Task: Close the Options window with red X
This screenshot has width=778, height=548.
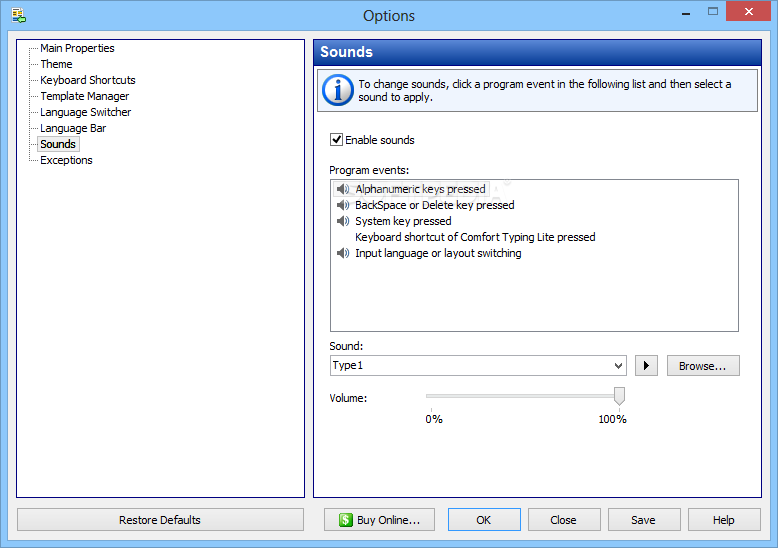Action: click(x=749, y=11)
